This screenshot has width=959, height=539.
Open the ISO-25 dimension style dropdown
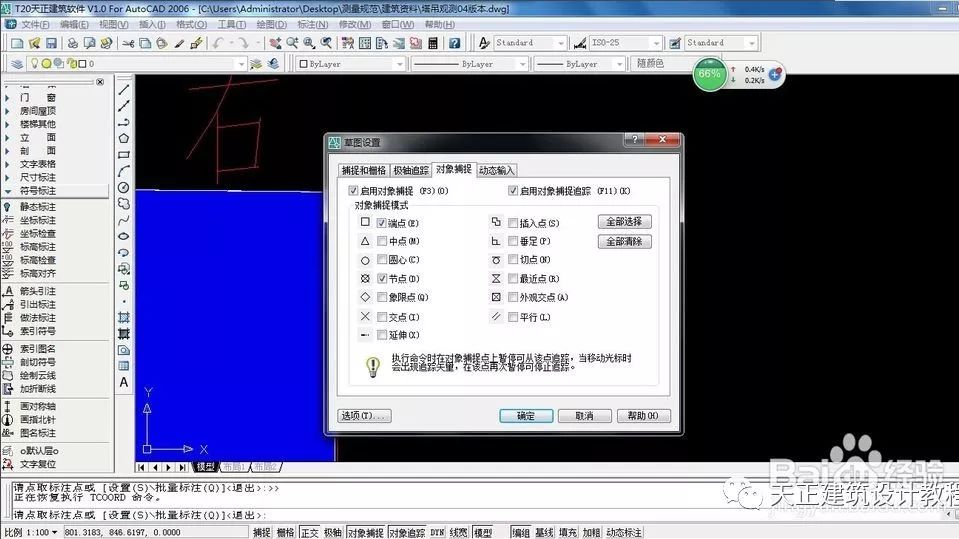coord(656,43)
